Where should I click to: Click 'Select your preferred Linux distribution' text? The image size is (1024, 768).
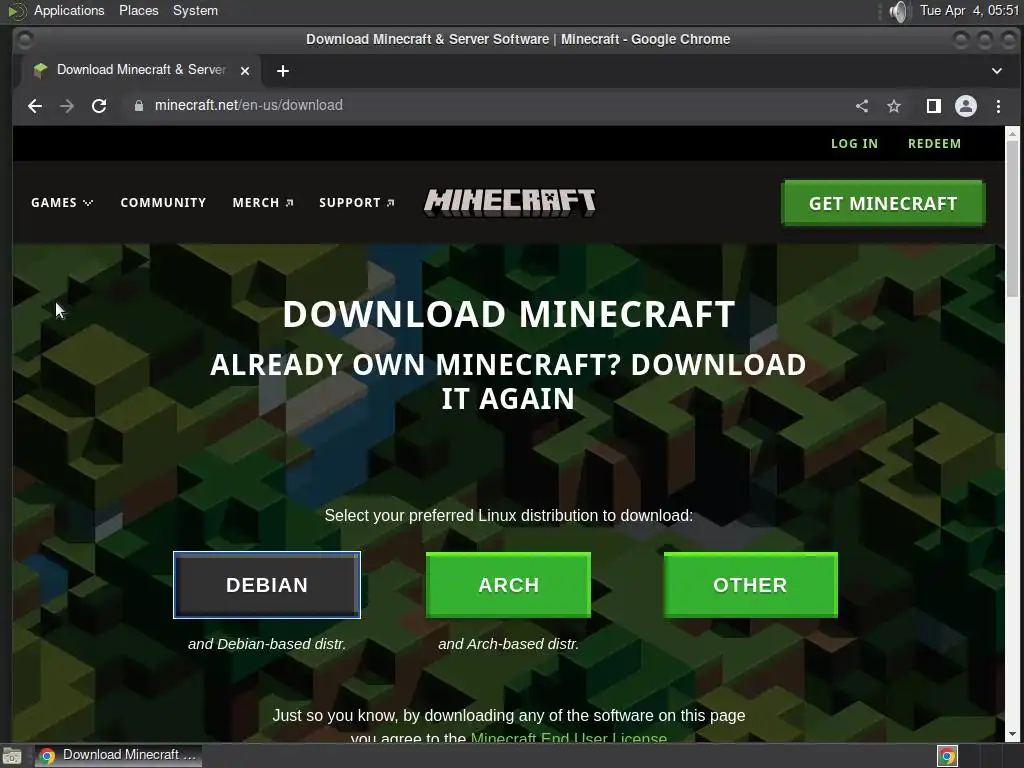[x=509, y=515]
